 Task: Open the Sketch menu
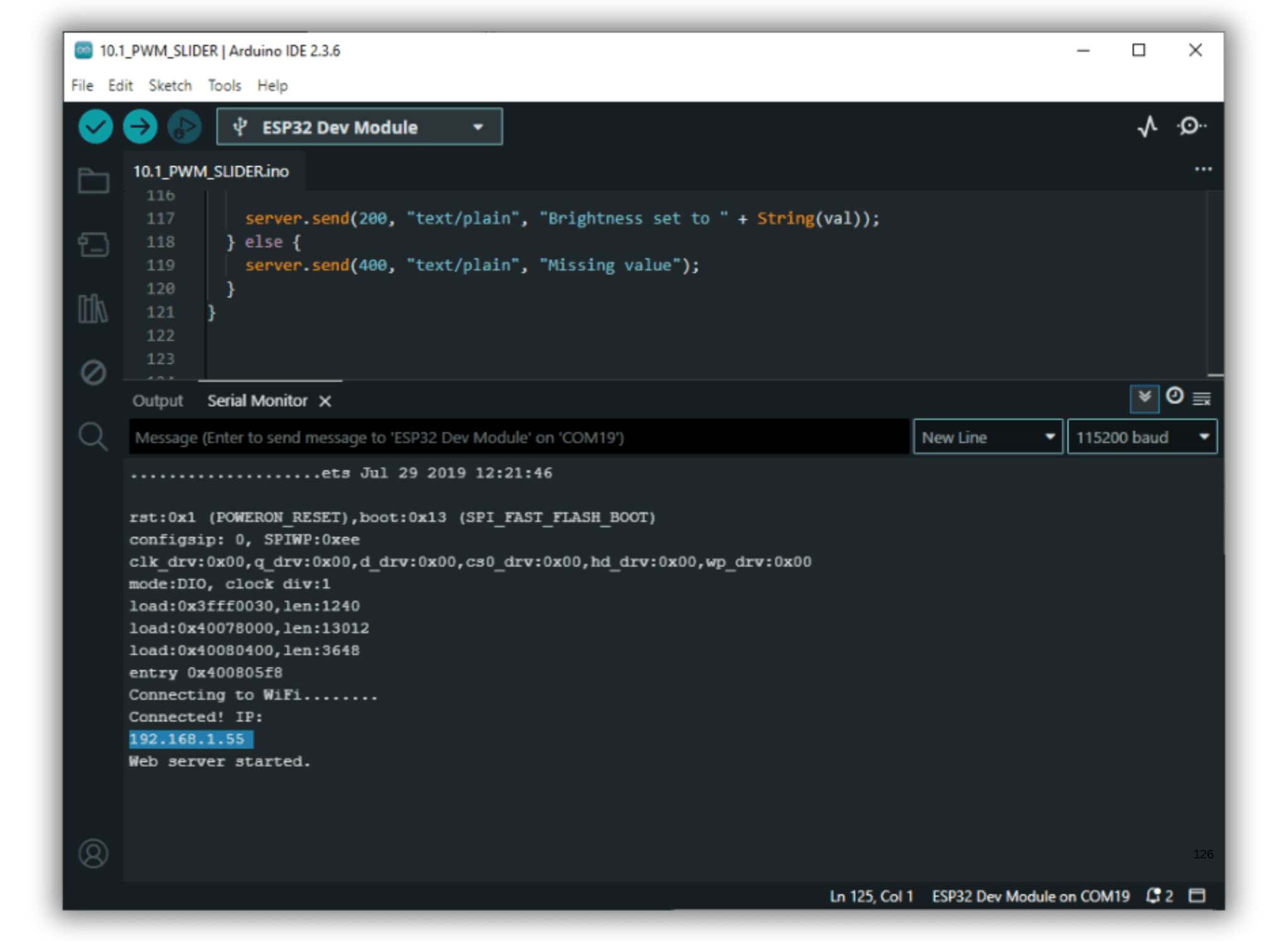170,85
